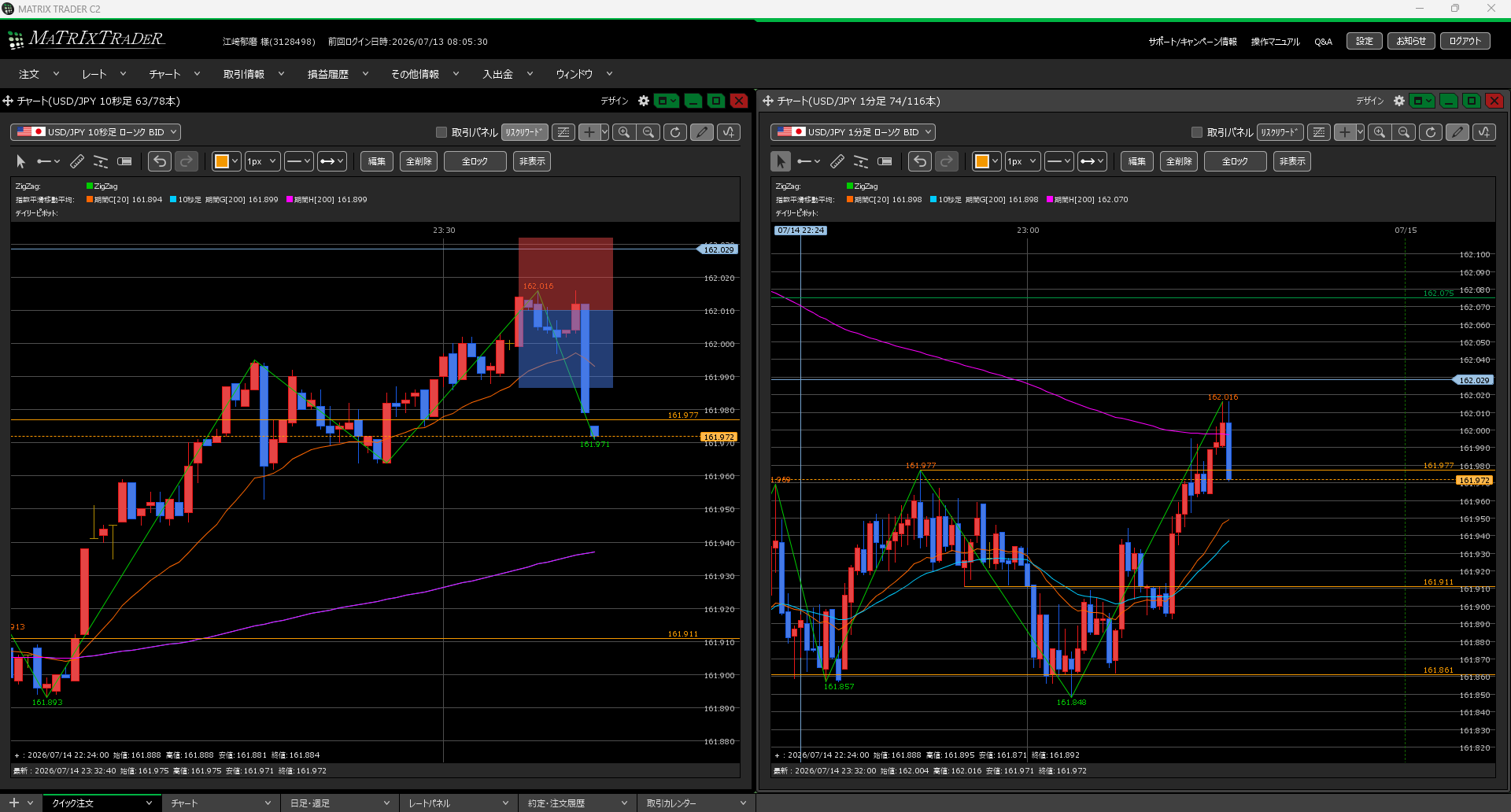The image size is (1511, 812).
Task: Refresh the 1分足 chart
Action: pos(1431,132)
